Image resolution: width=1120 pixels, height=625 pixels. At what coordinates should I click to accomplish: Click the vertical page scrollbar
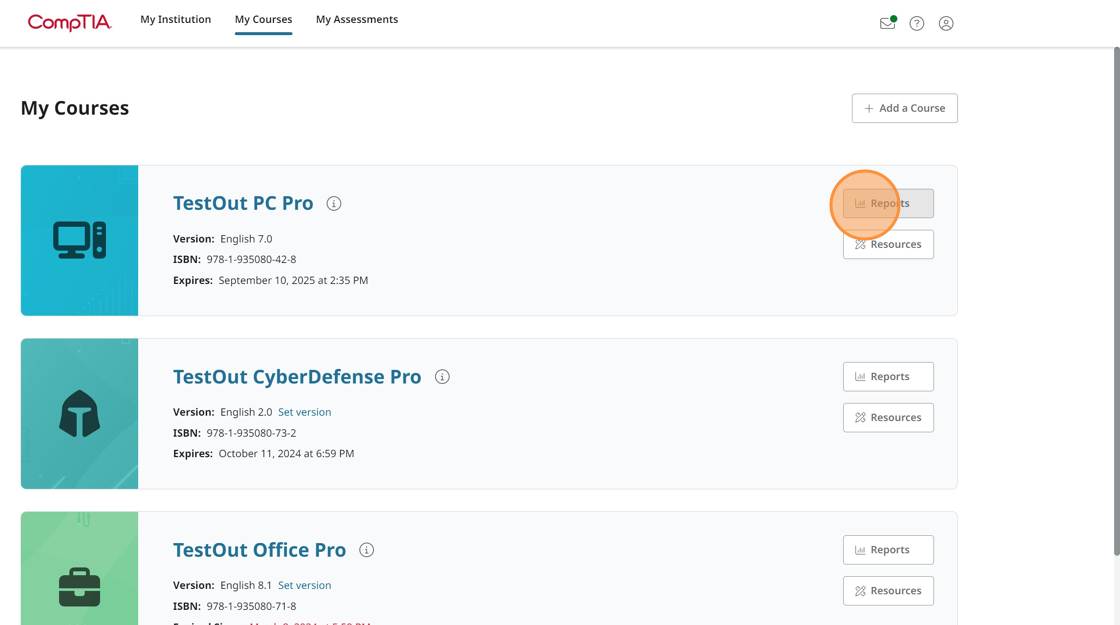pos(1116,300)
